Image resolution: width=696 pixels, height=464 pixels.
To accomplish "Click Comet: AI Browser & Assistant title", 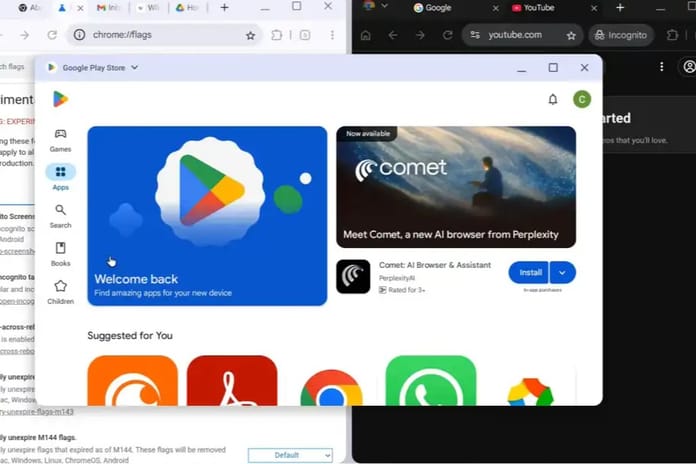I will (x=435, y=265).
